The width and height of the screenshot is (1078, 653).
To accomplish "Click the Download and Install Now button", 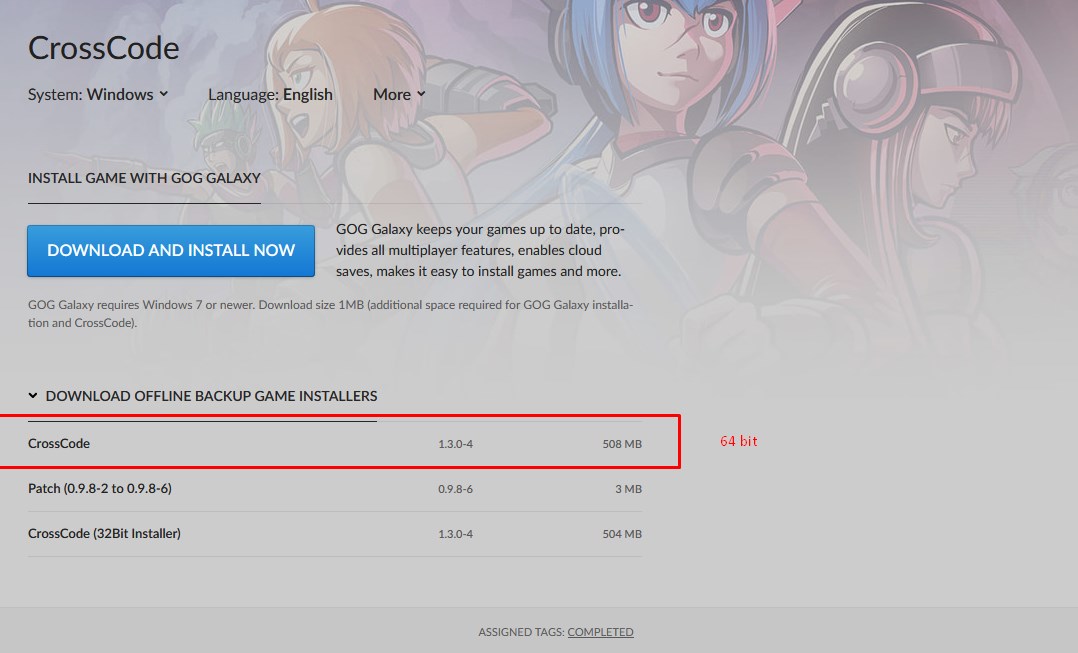I will click(170, 251).
